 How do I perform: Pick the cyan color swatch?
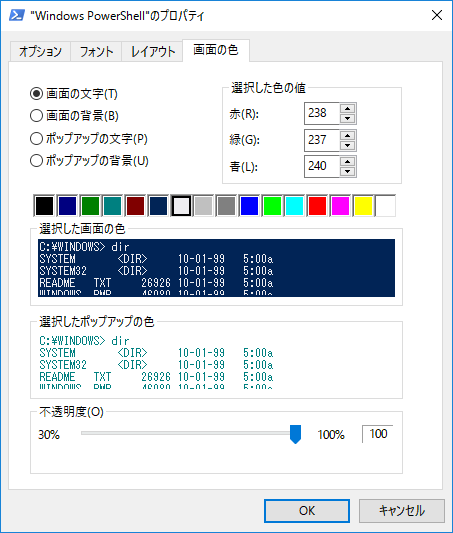click(x=295, y=206)
